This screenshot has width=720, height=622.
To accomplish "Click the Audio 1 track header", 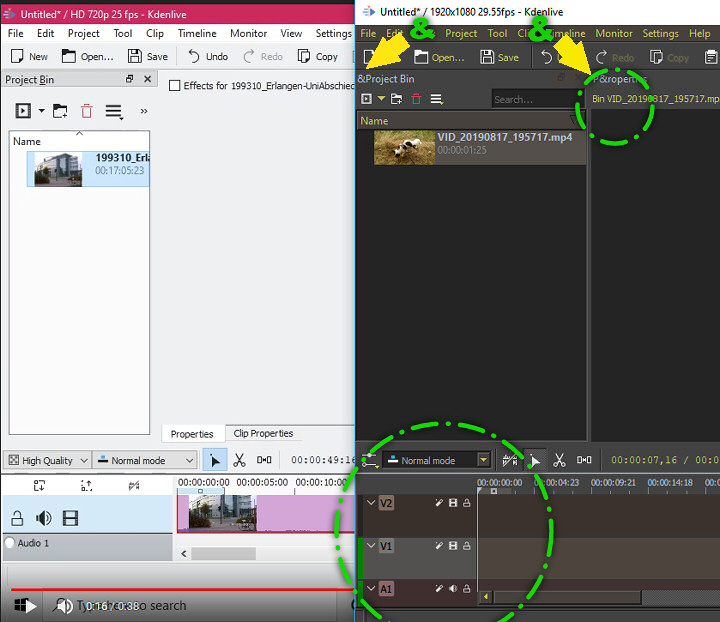I will [x=87, y=547].
